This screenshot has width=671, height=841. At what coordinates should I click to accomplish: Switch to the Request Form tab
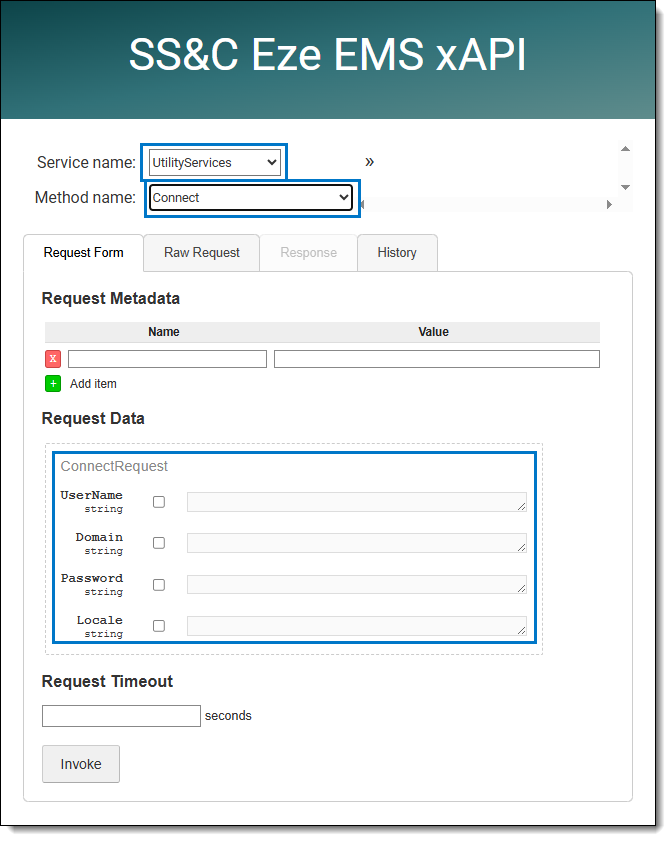[84, 253]
